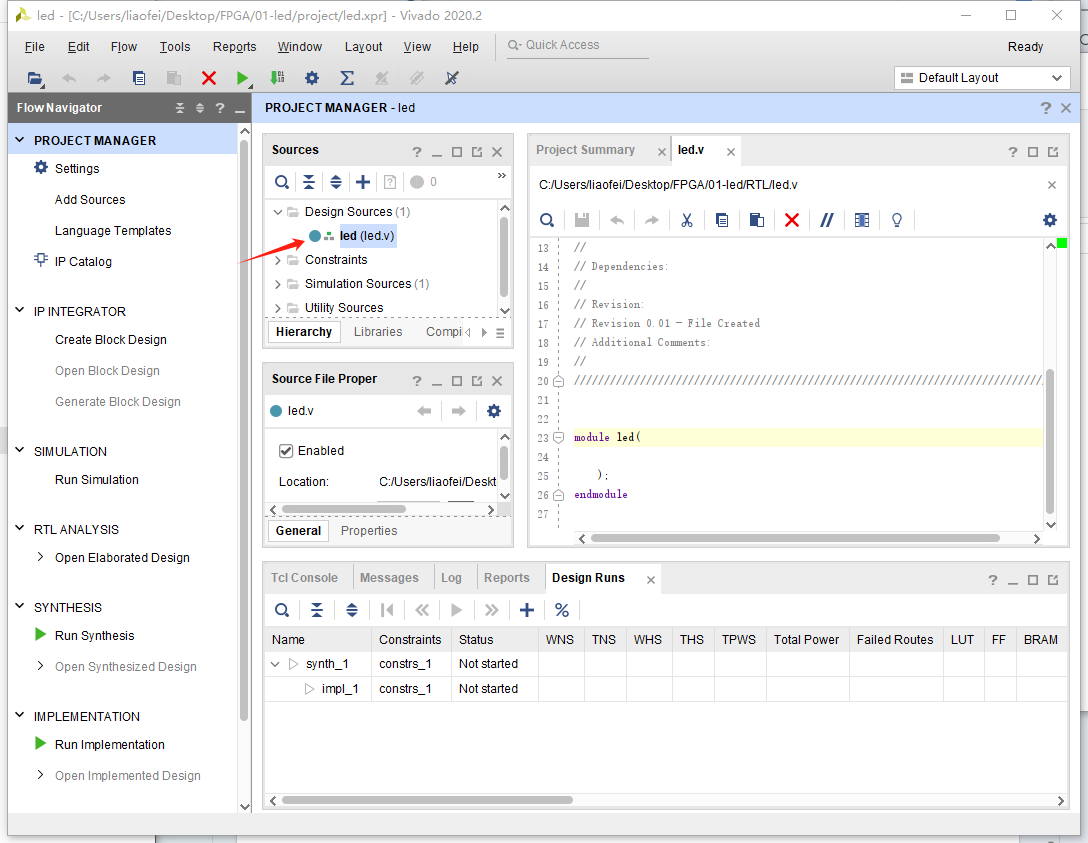Switch to Project Summary tab
Image resolution: width=1088 pixels, height=843 pixels.
(x=585, y=150)
